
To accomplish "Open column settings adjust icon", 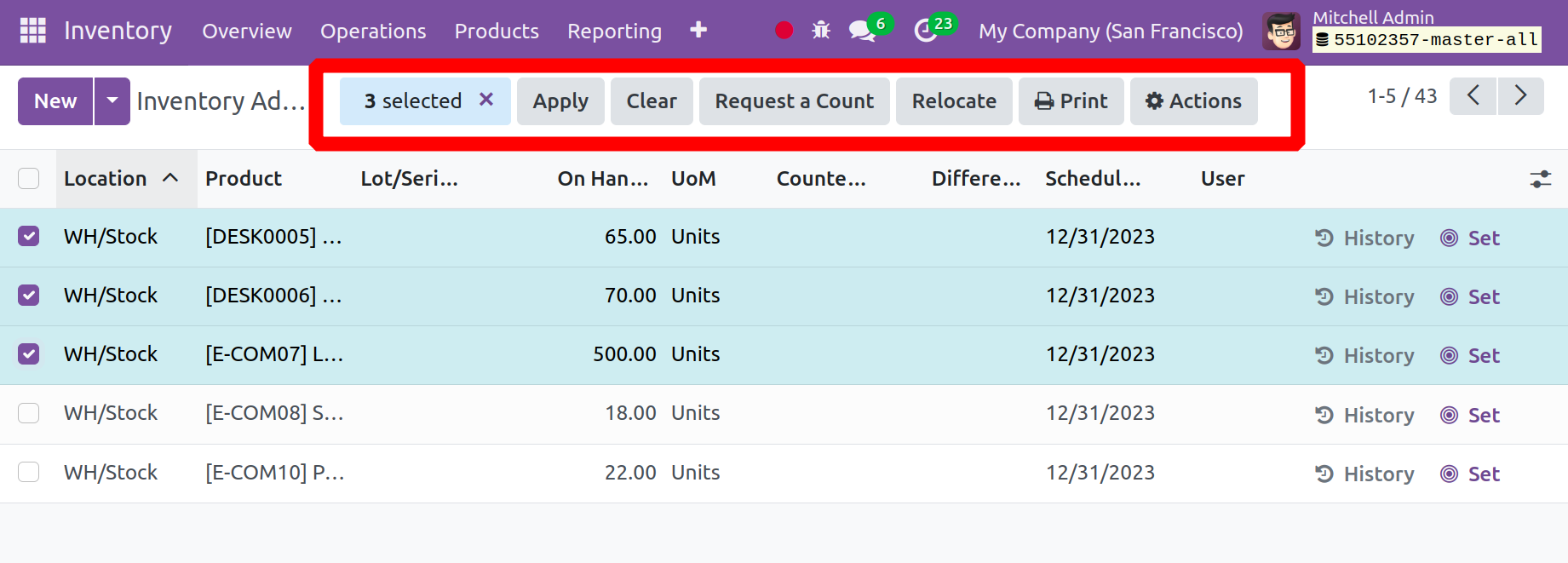I will tap(1540, 179).
